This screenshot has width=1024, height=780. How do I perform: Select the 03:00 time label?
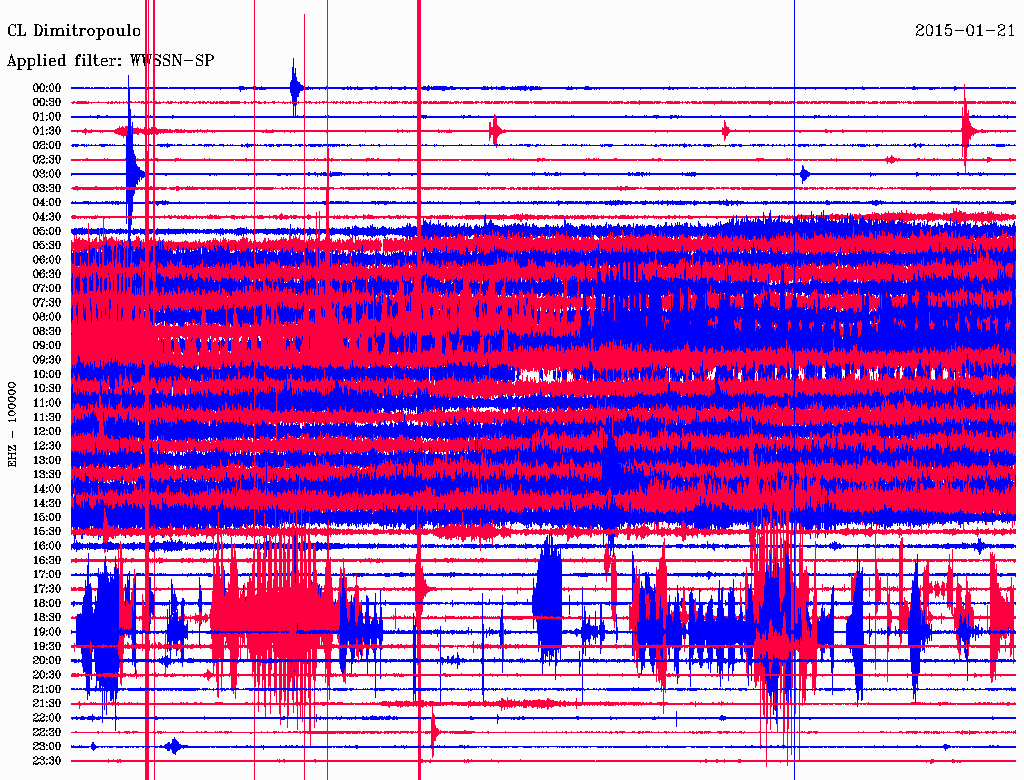tap(47, 174)
